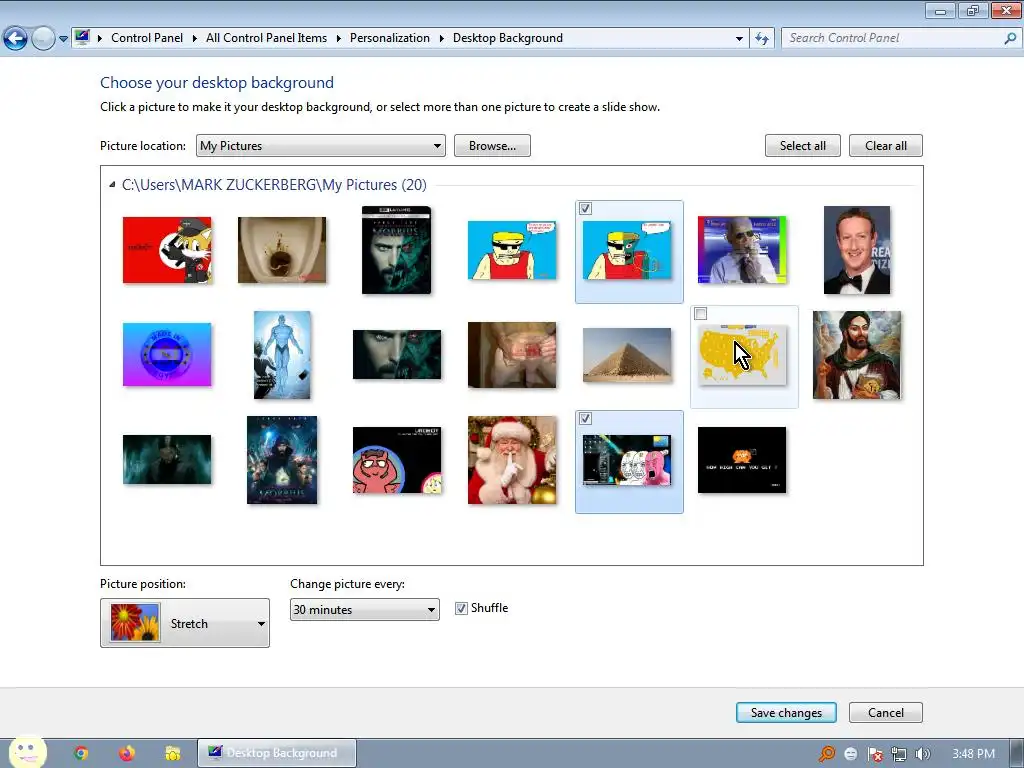The width and height of the screenshot is (1024, 768).
Task: Open the volume speaker tray icon
Action: 923,754
